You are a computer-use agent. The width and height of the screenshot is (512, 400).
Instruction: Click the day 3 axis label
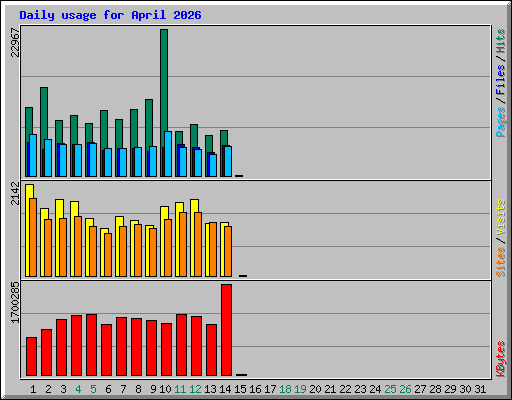tap(63, 389)
